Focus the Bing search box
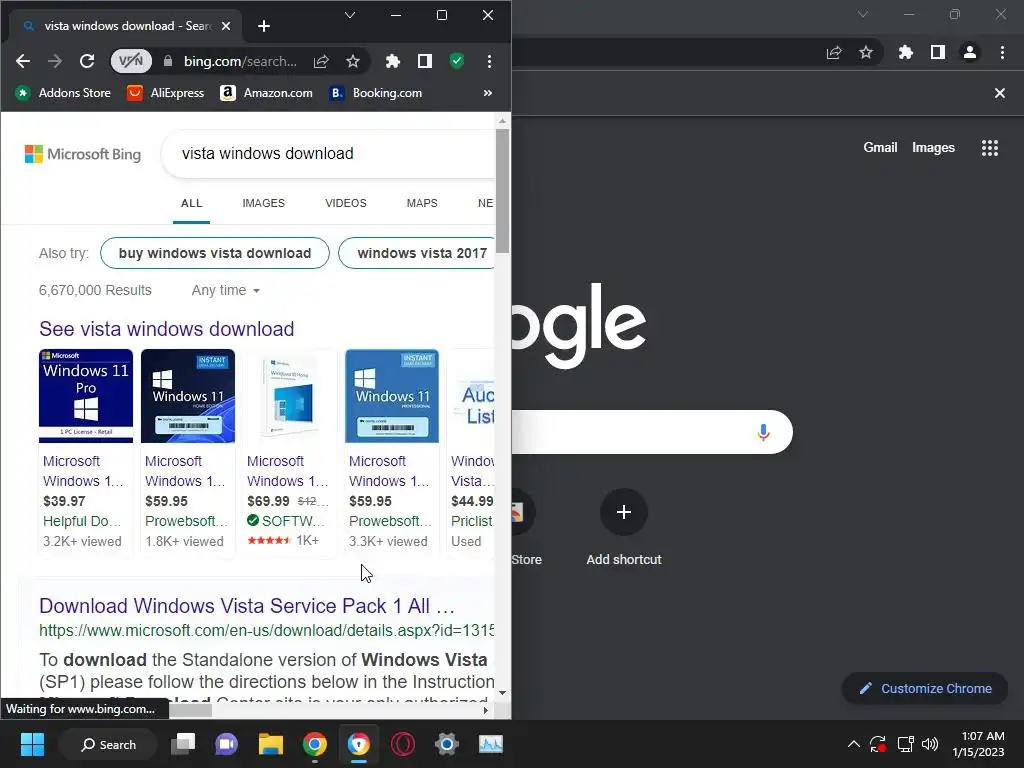 point(328,153)
